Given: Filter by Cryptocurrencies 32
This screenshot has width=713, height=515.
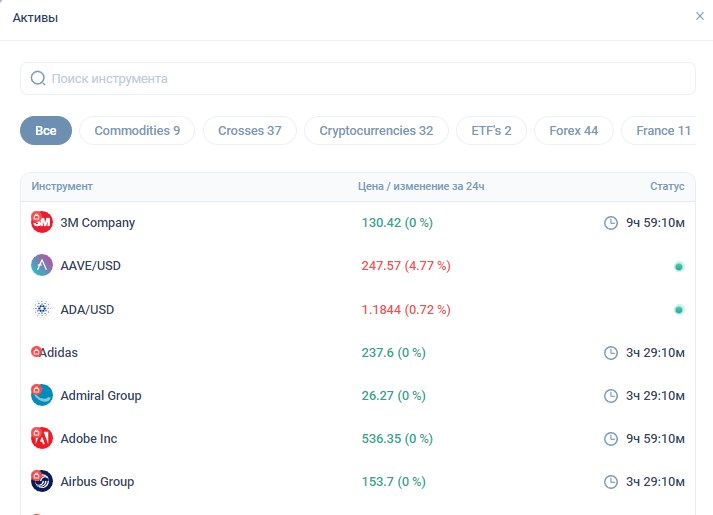Looking at the screenshot, I should (x=376, y=130).
